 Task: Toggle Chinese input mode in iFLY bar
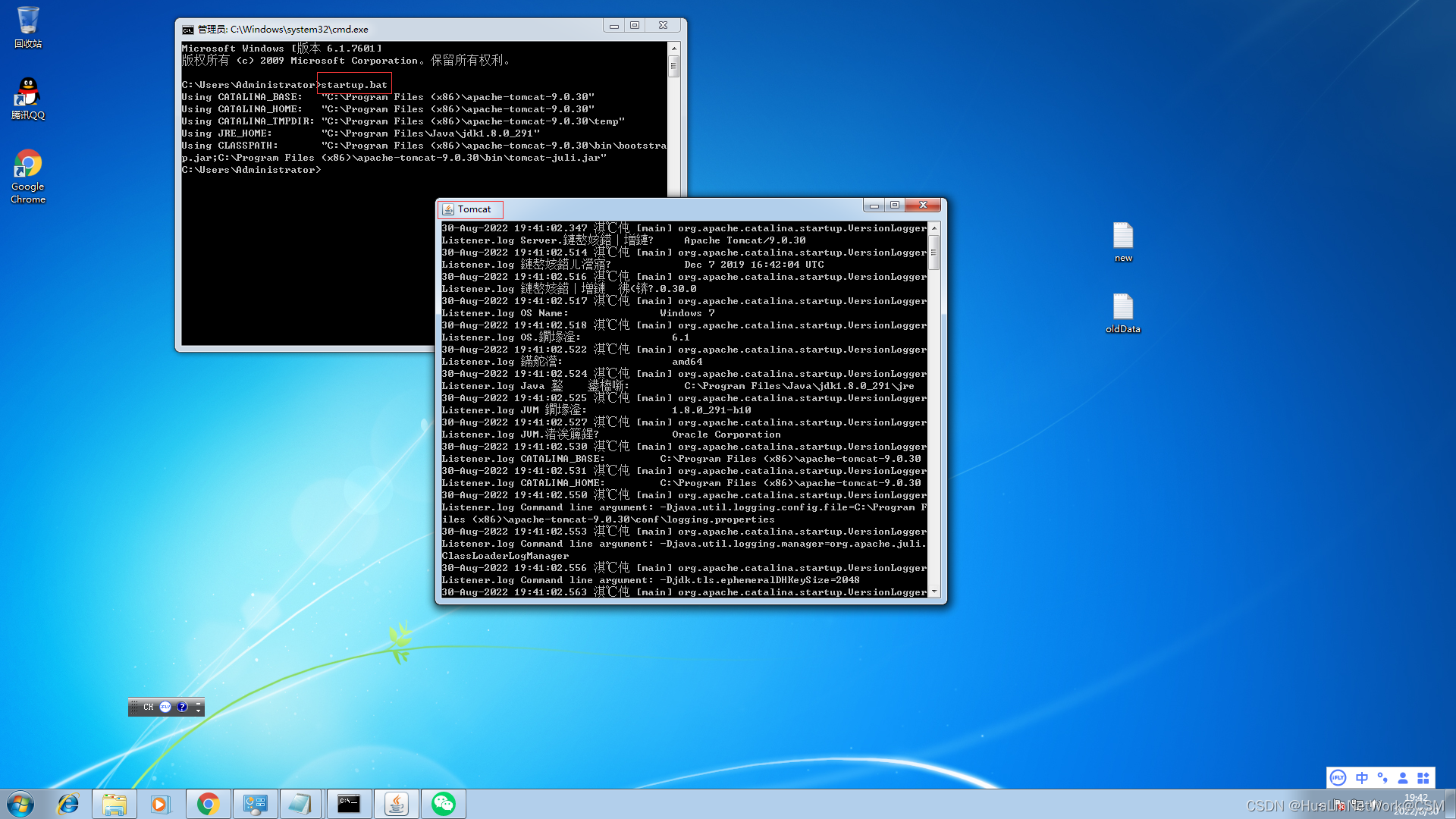tap(1362, 777)
